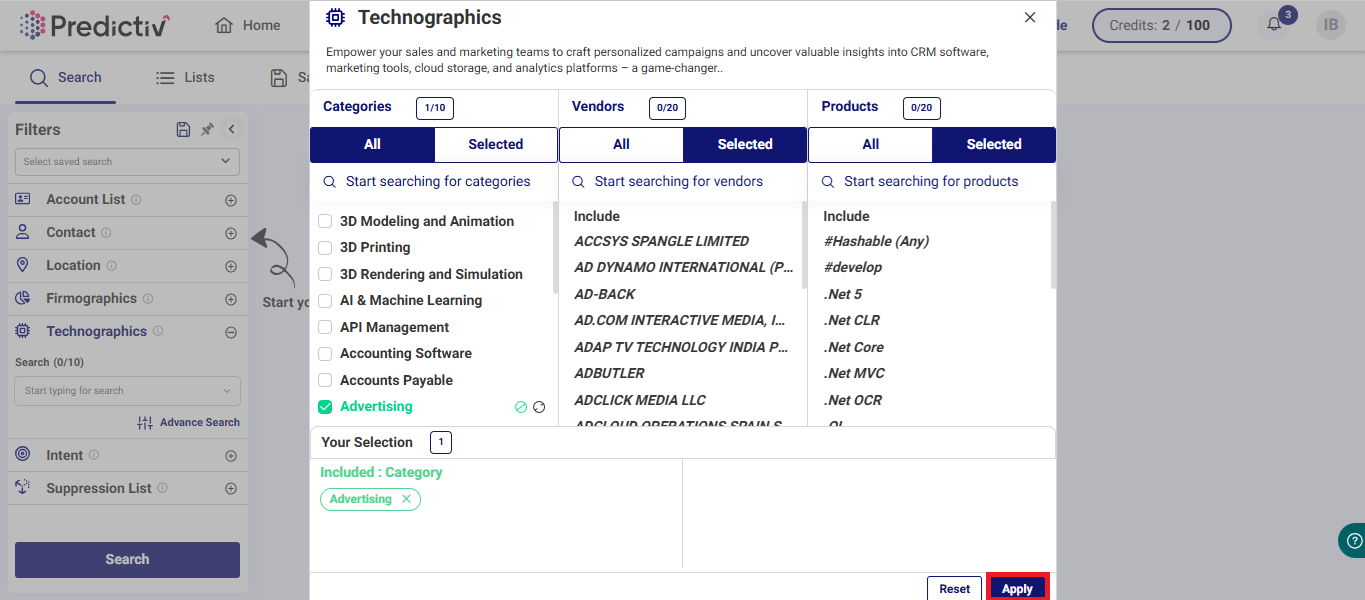Click the Firmographics pie chart icon
Viewport: 1365px width, 600px height.
point(23,298)
